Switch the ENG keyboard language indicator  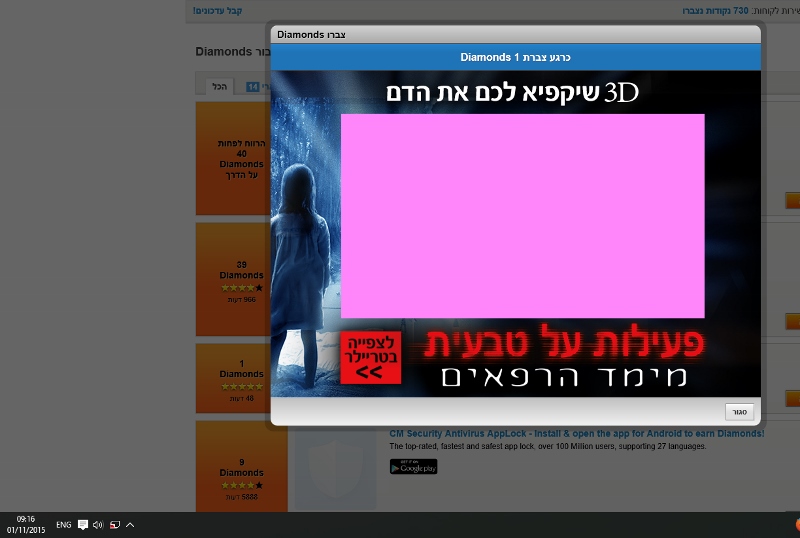coord(63,525)
